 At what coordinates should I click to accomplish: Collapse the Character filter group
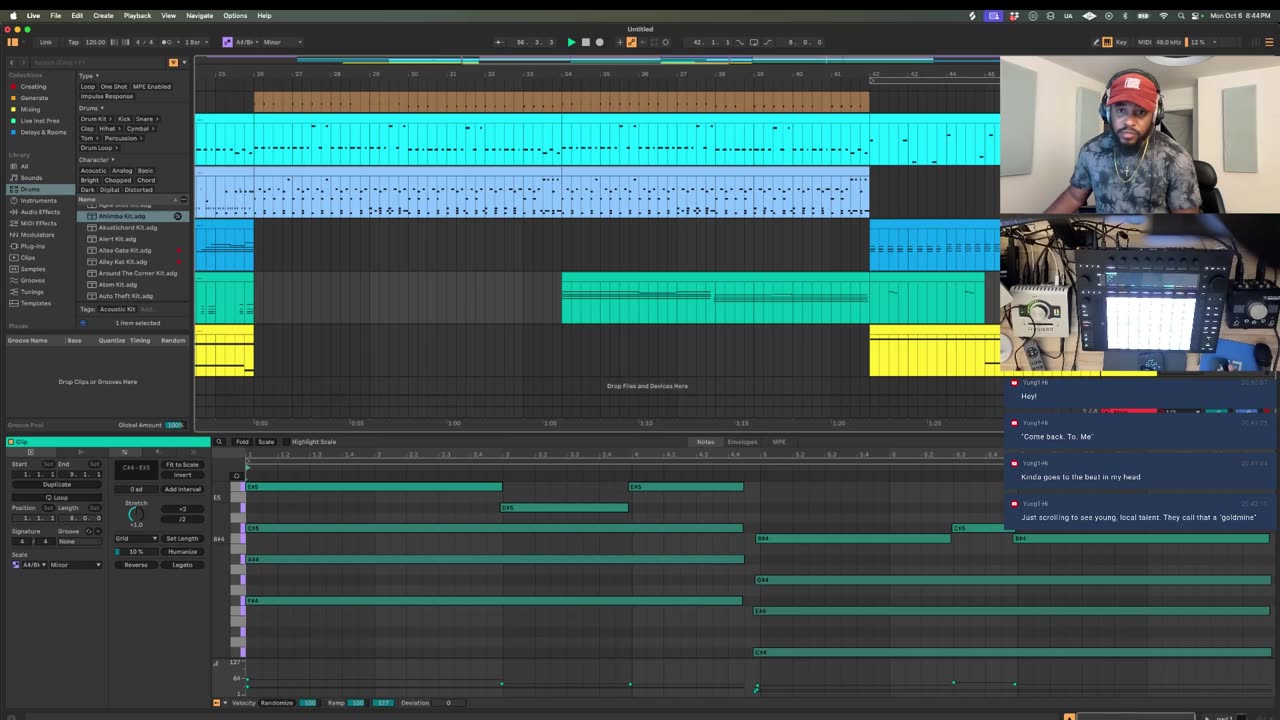(x=95, y=160)
